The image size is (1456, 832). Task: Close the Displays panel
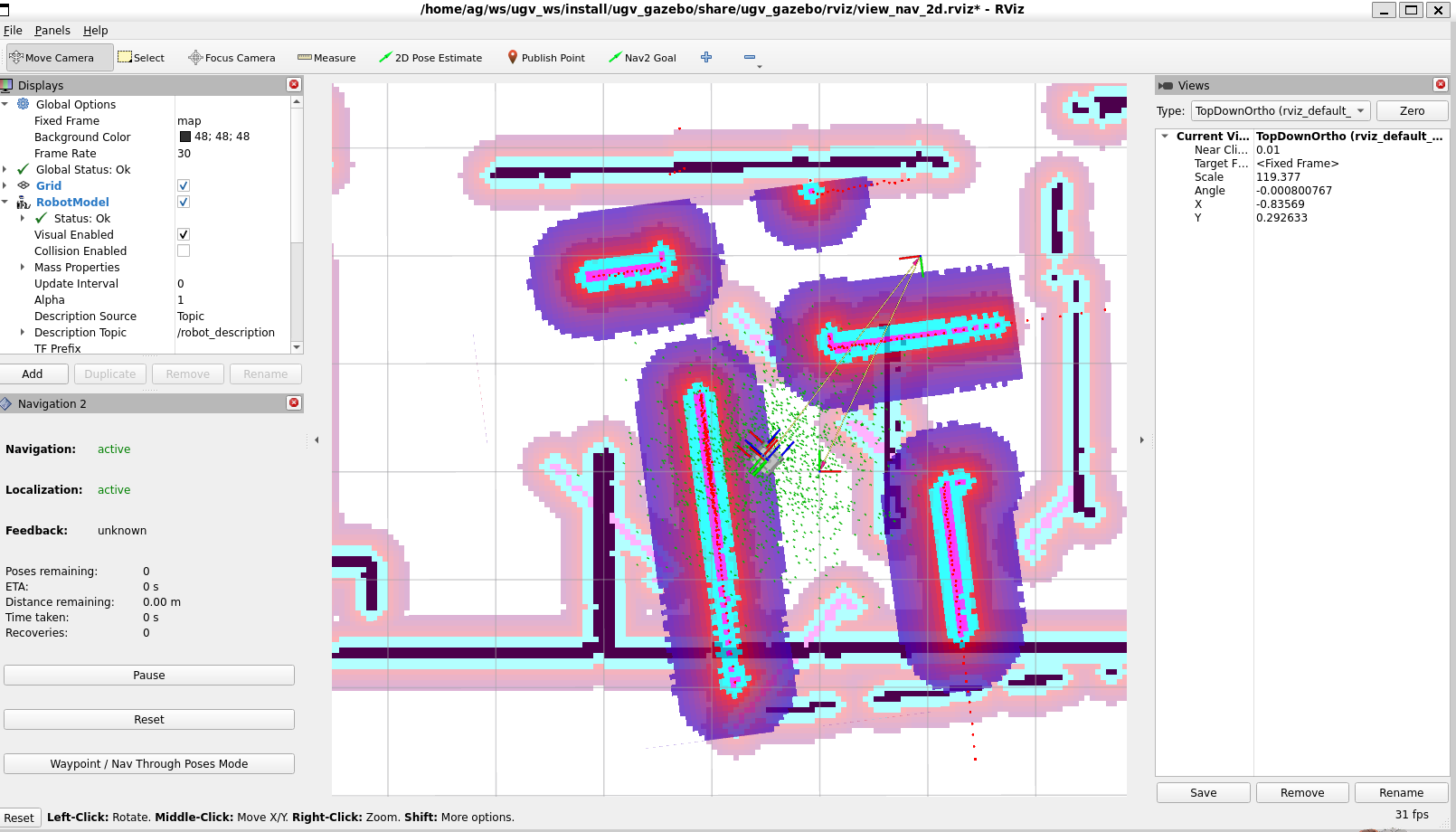(294, 84)
